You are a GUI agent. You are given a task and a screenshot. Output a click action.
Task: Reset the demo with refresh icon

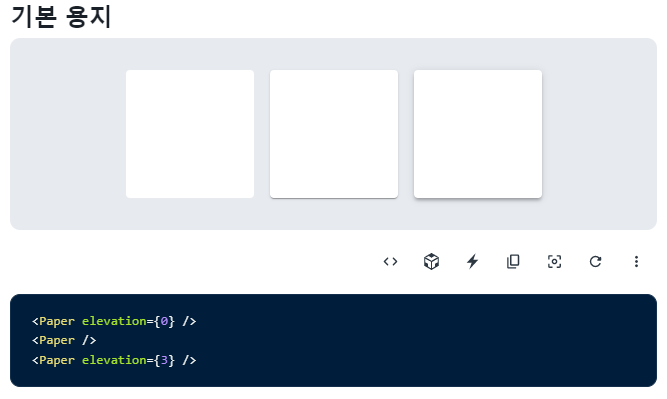point(595,262)
